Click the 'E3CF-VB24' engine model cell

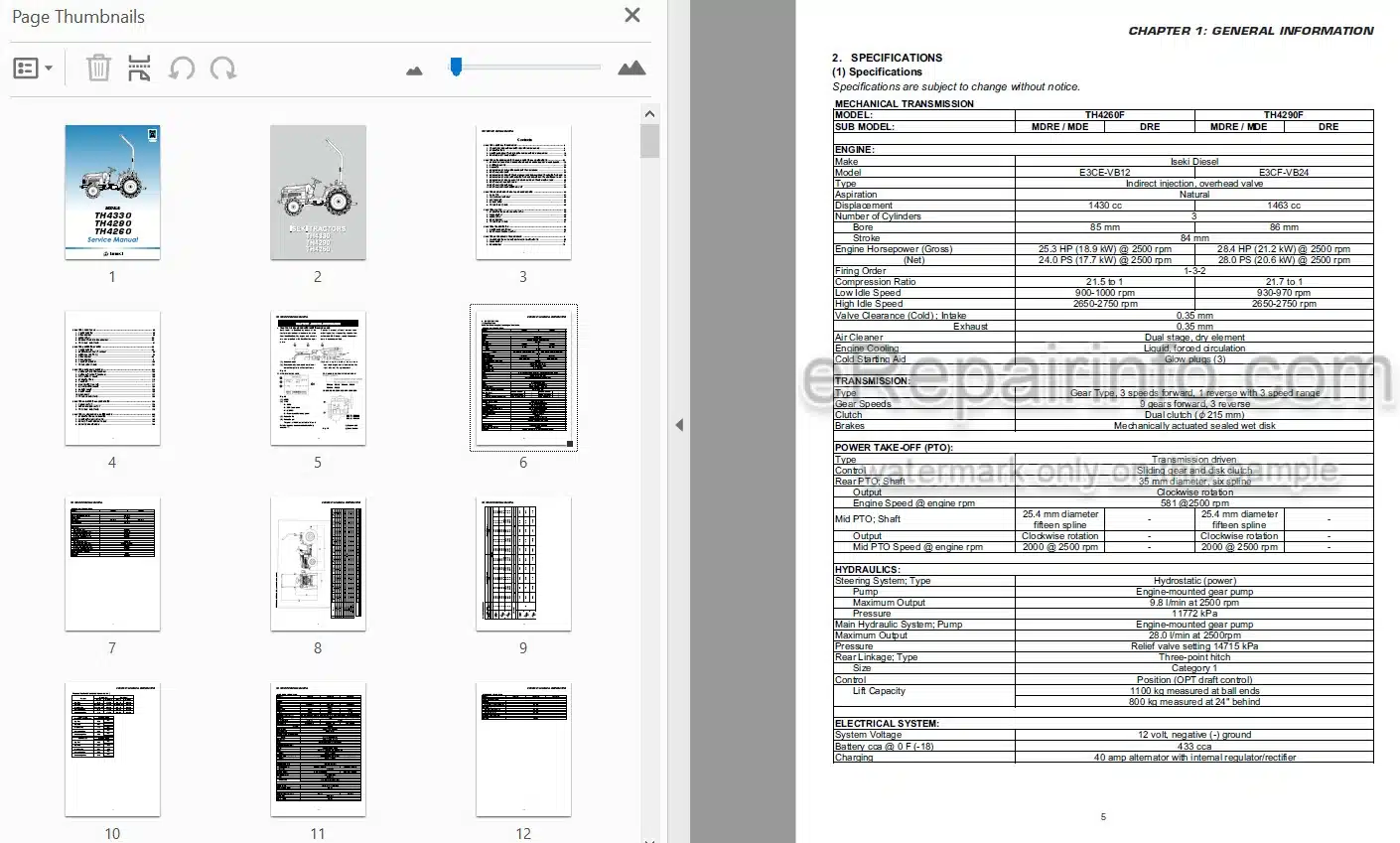click(x=1283, y=173)
